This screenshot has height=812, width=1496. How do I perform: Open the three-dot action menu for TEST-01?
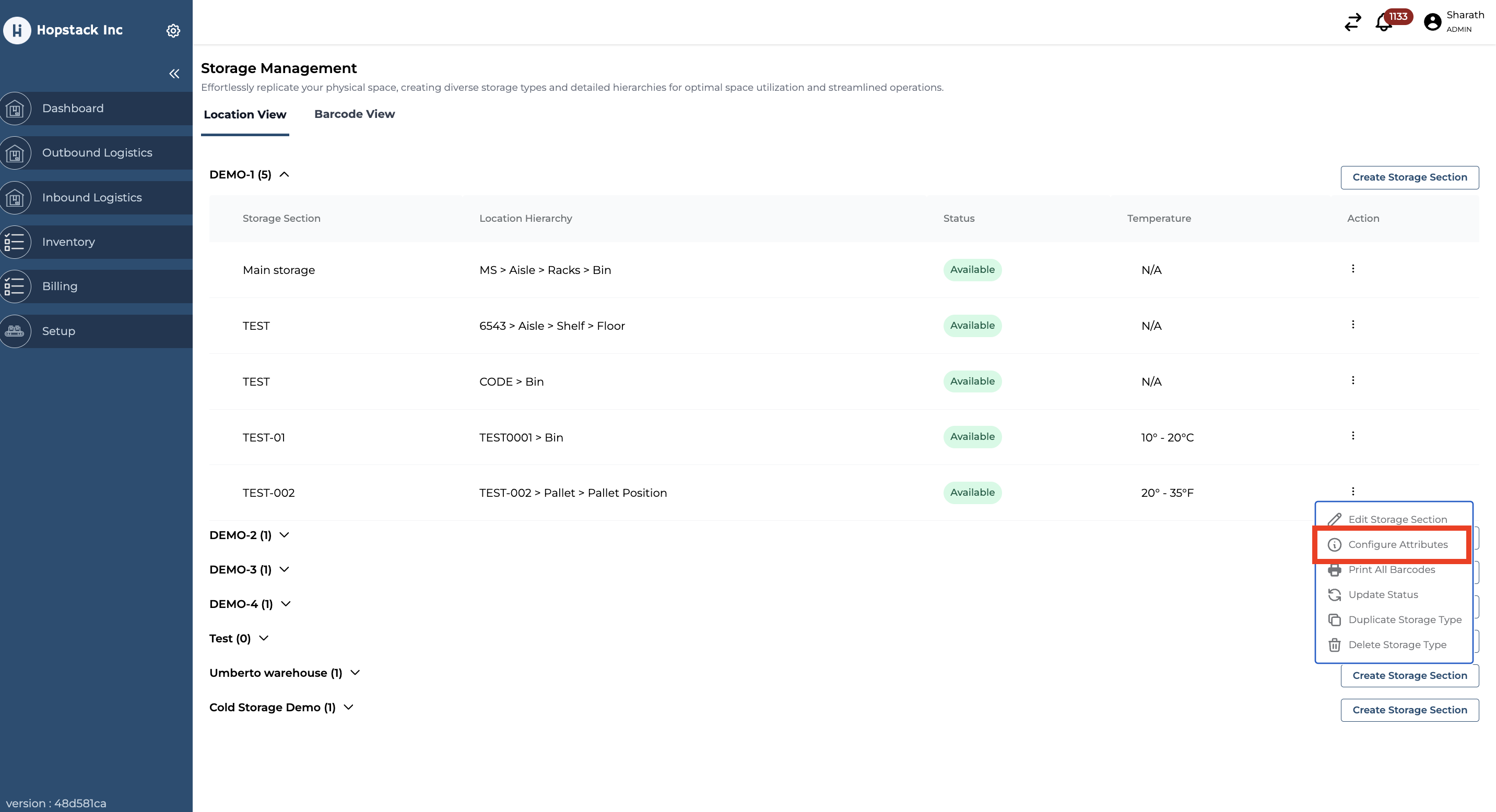pos(1352,436)
